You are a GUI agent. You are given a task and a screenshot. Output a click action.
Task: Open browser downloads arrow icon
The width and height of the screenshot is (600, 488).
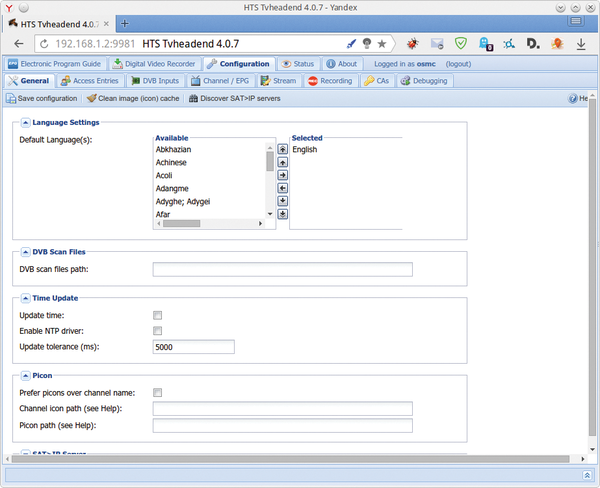(x=581, y=44)
